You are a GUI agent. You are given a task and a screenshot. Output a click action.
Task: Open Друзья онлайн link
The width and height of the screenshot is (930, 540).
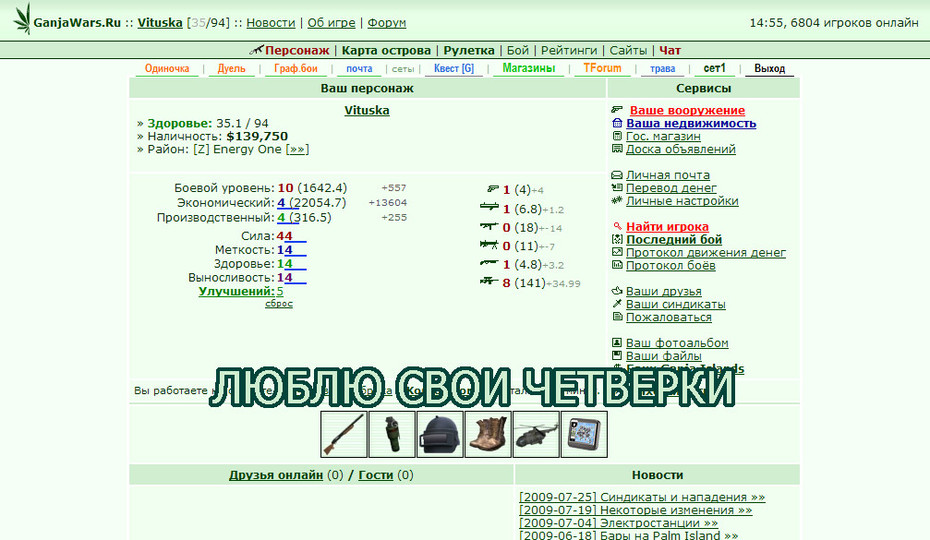tap(276, 475)
